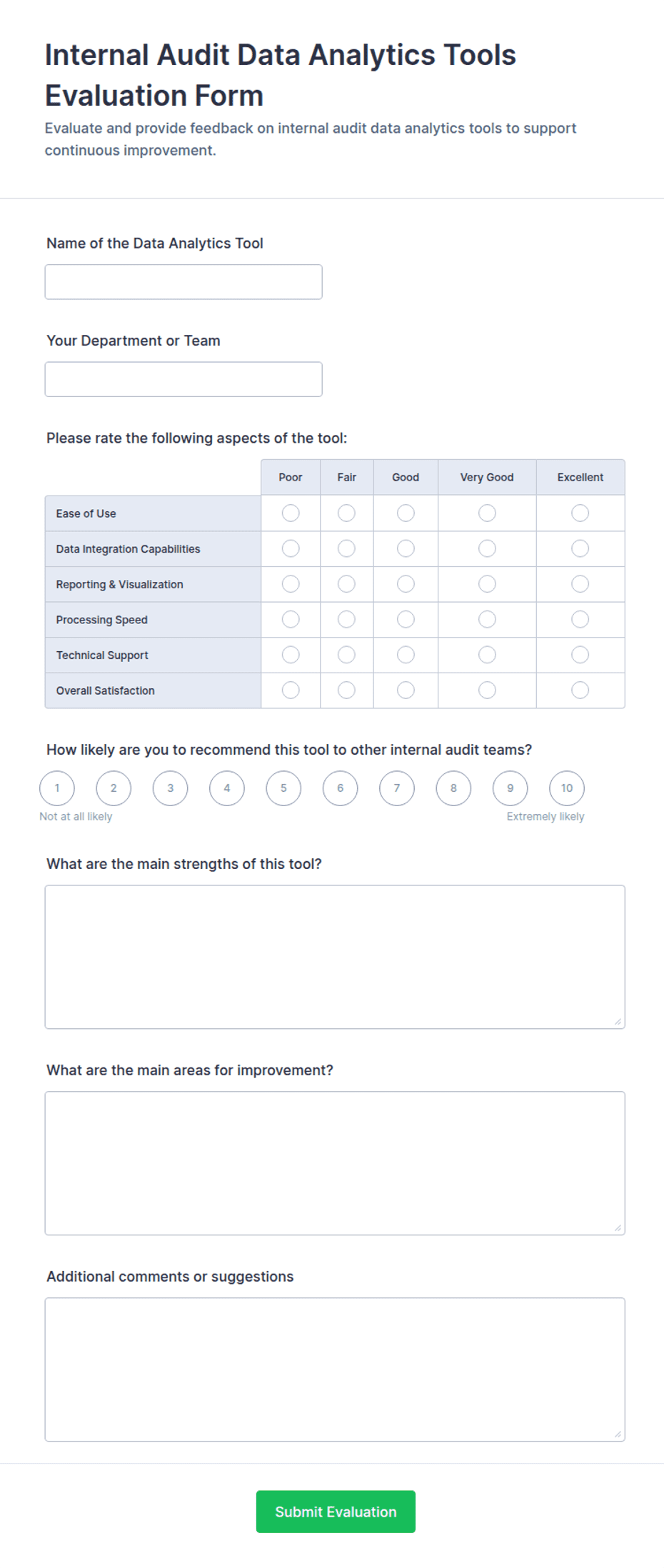This screenshot has height=1568, width=664.
Task: Click the additional comments text area
Action: click(335, 1370)
